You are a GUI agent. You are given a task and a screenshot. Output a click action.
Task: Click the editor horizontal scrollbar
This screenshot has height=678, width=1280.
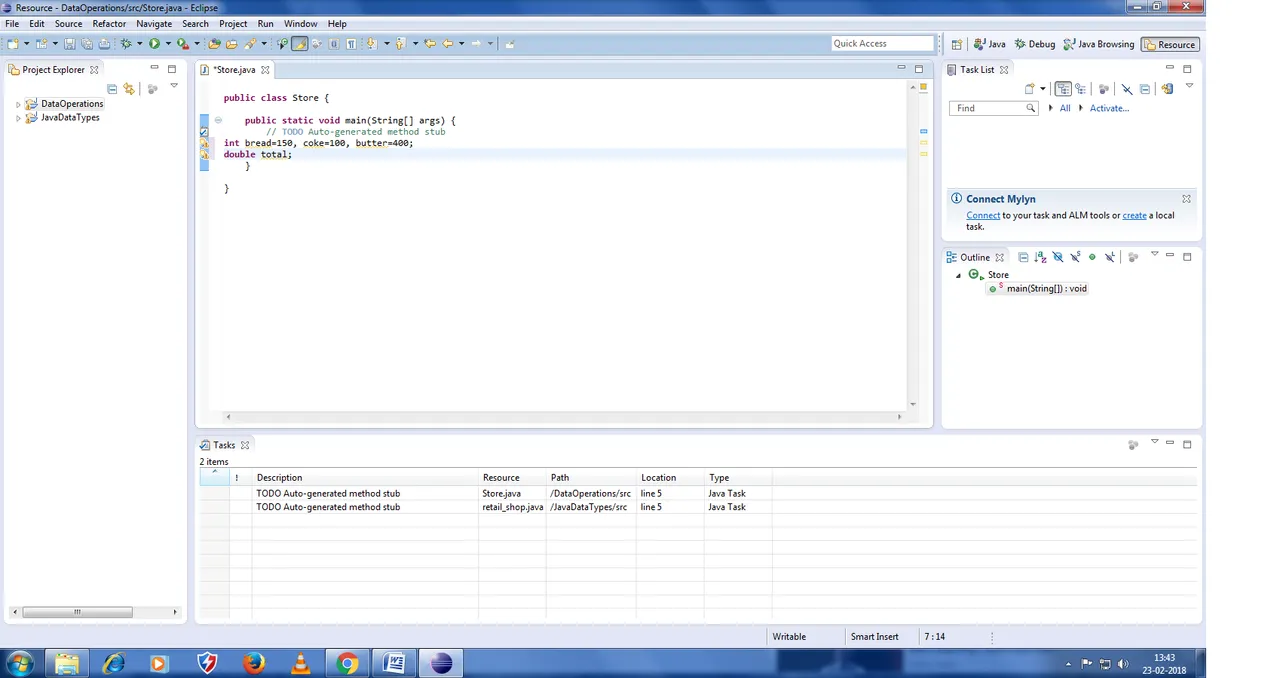click(563, 416)
